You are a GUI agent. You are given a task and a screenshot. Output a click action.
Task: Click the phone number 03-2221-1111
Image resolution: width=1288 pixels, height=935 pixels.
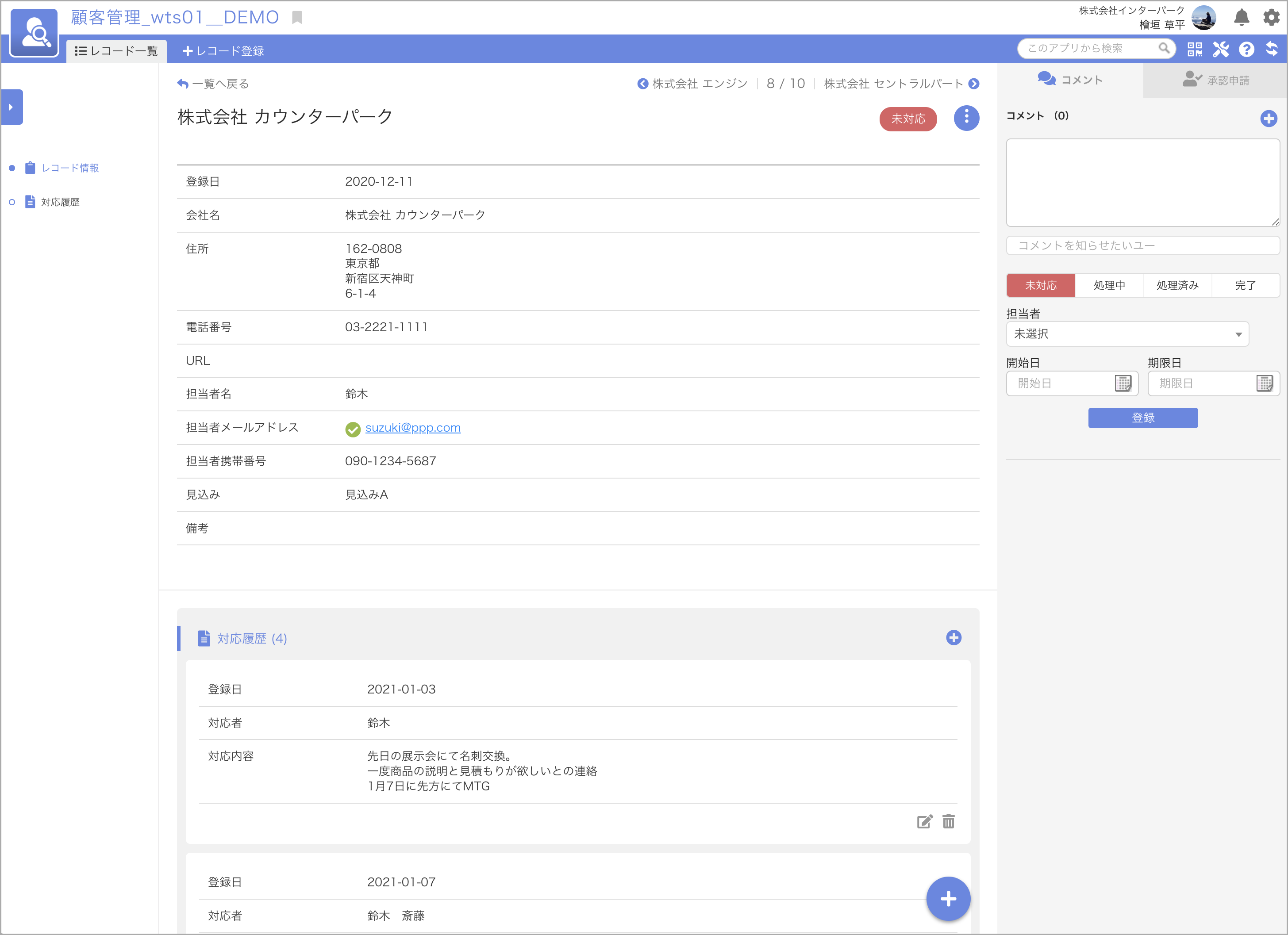coord(386,327)
